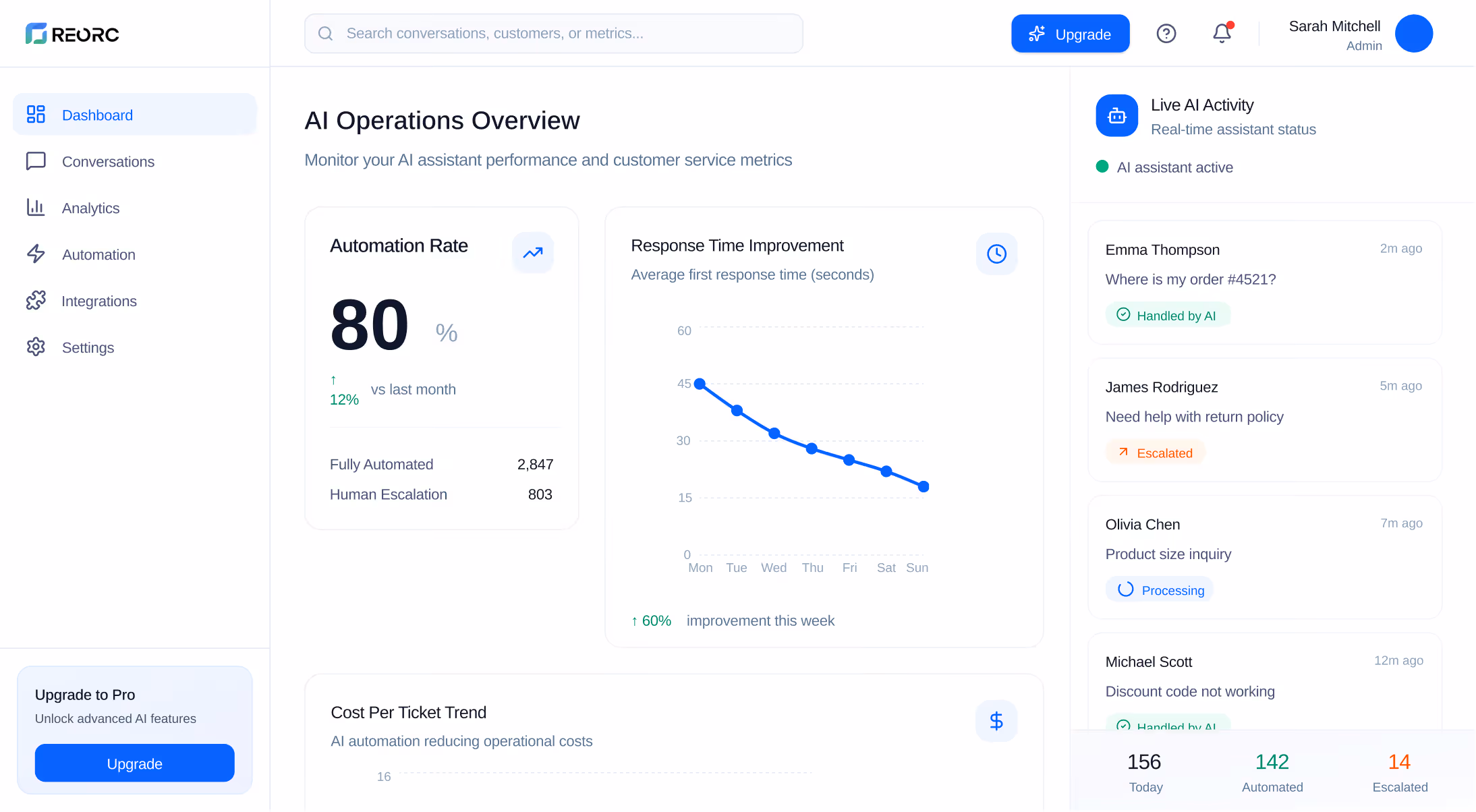The width and height of the screenshot is (1476, 812).
Task: Click the Escalated badge on James Rodriguez
Action: [1155, 453]
